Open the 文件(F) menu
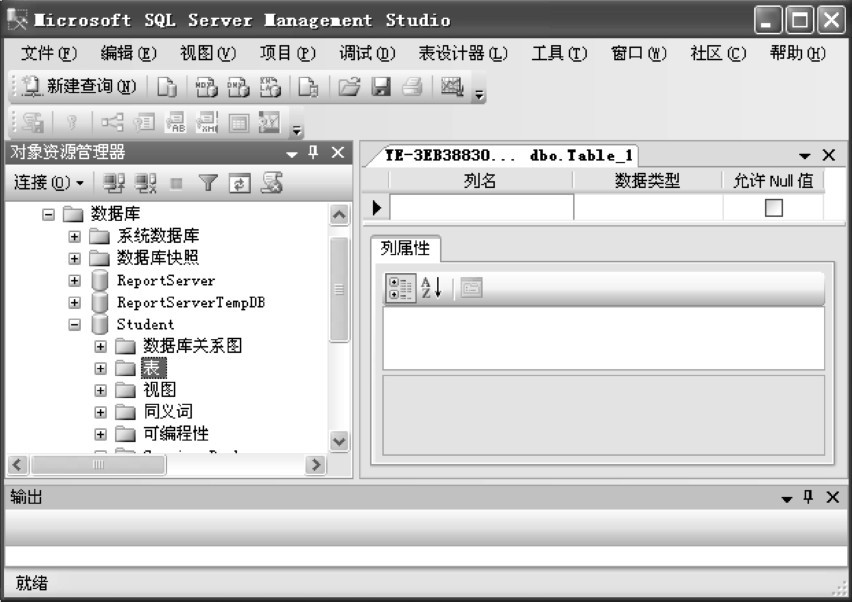The width and height of the screenshot is (852, 602). point(48,53)
